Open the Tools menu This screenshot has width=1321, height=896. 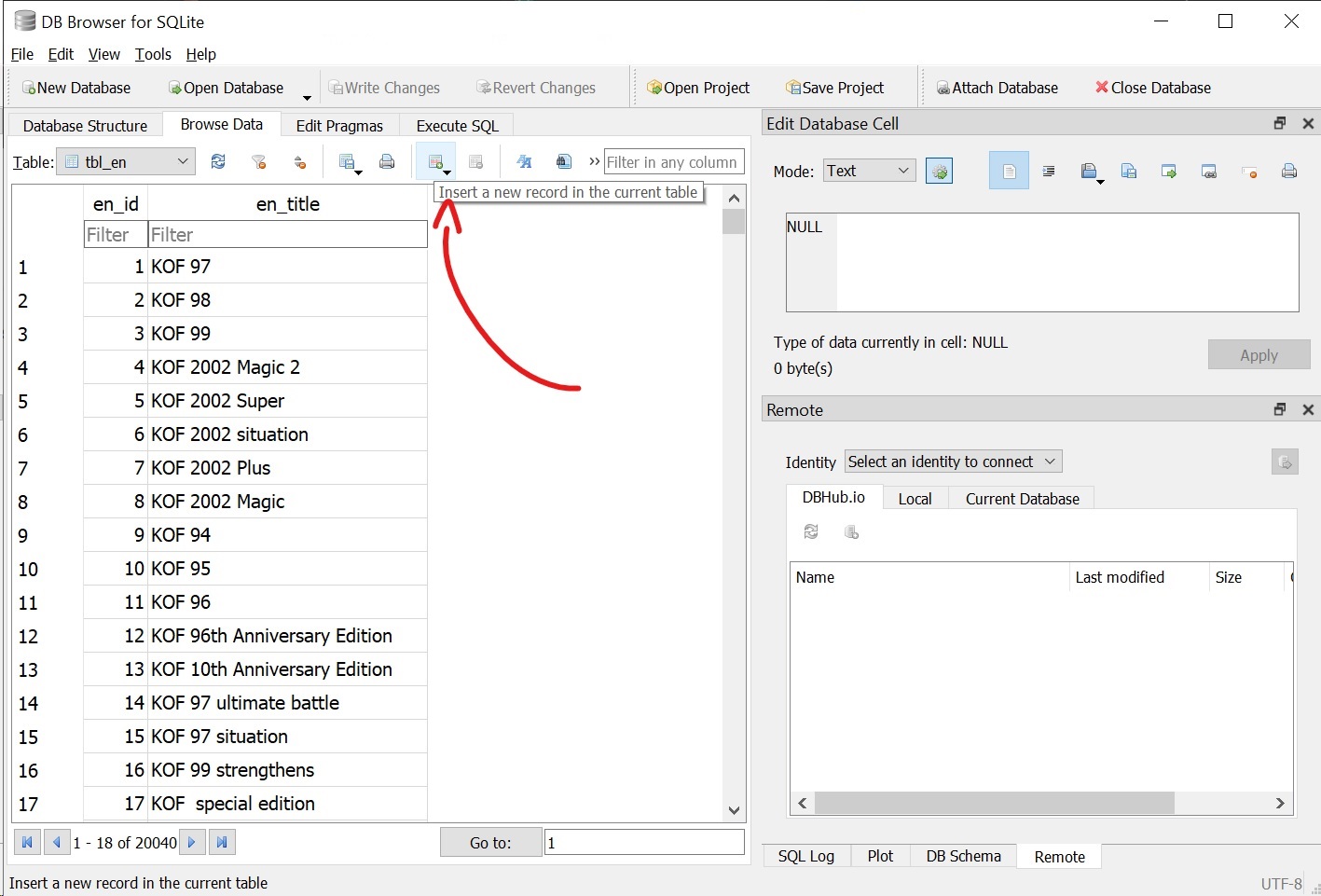tap(153, 54)
